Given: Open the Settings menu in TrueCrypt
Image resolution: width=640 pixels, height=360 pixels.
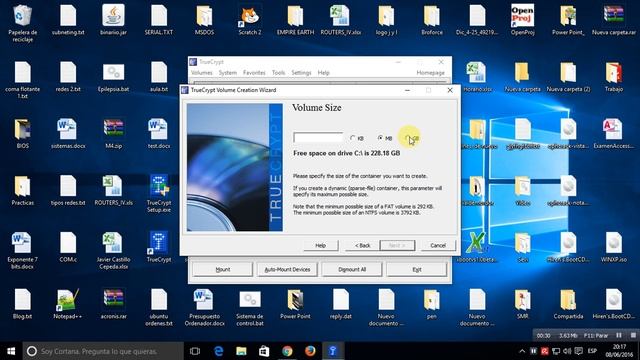Looking at the screenshot, I should (301, 73).
